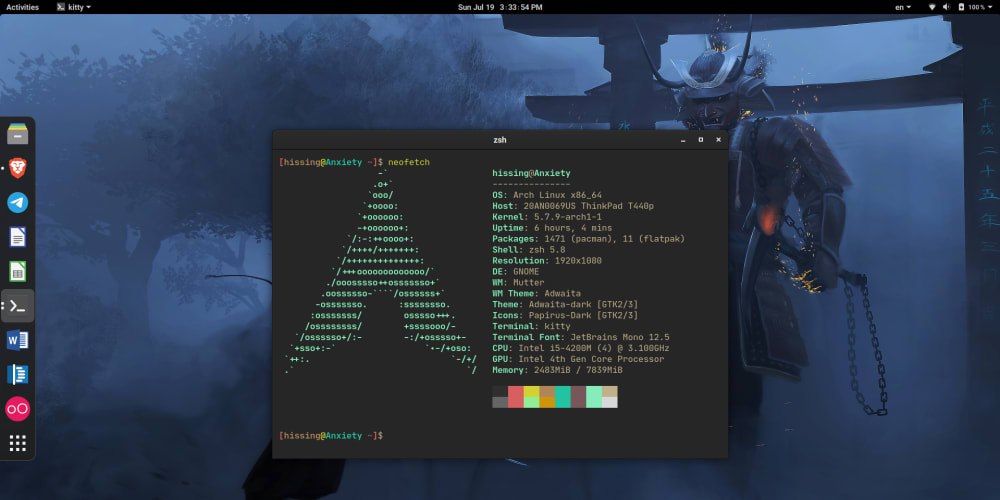
Task: Open the pink double-circle app in dock
Action: point(18,409)
